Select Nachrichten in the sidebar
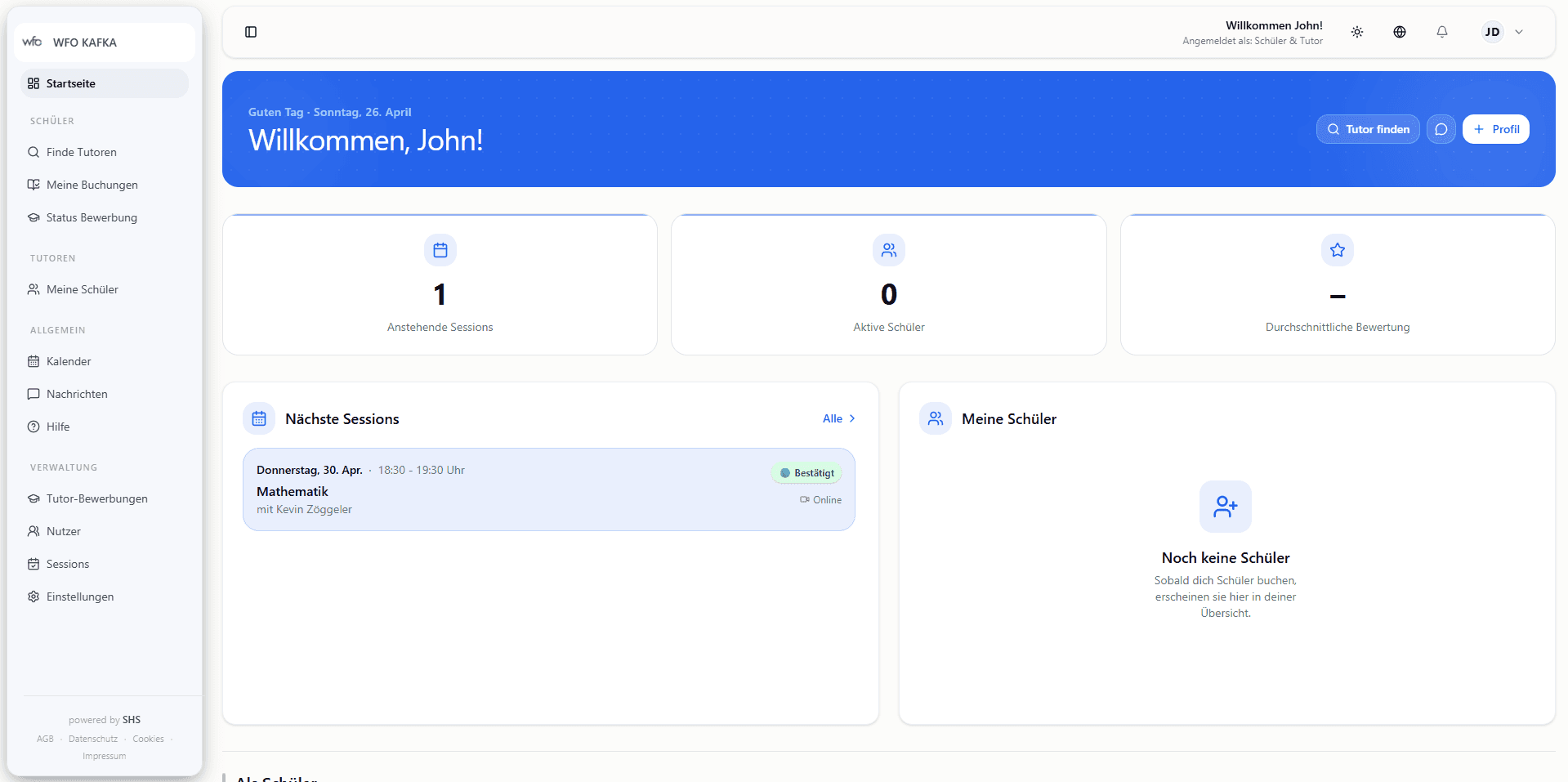The image size is (1568, 782). (76, 393)
